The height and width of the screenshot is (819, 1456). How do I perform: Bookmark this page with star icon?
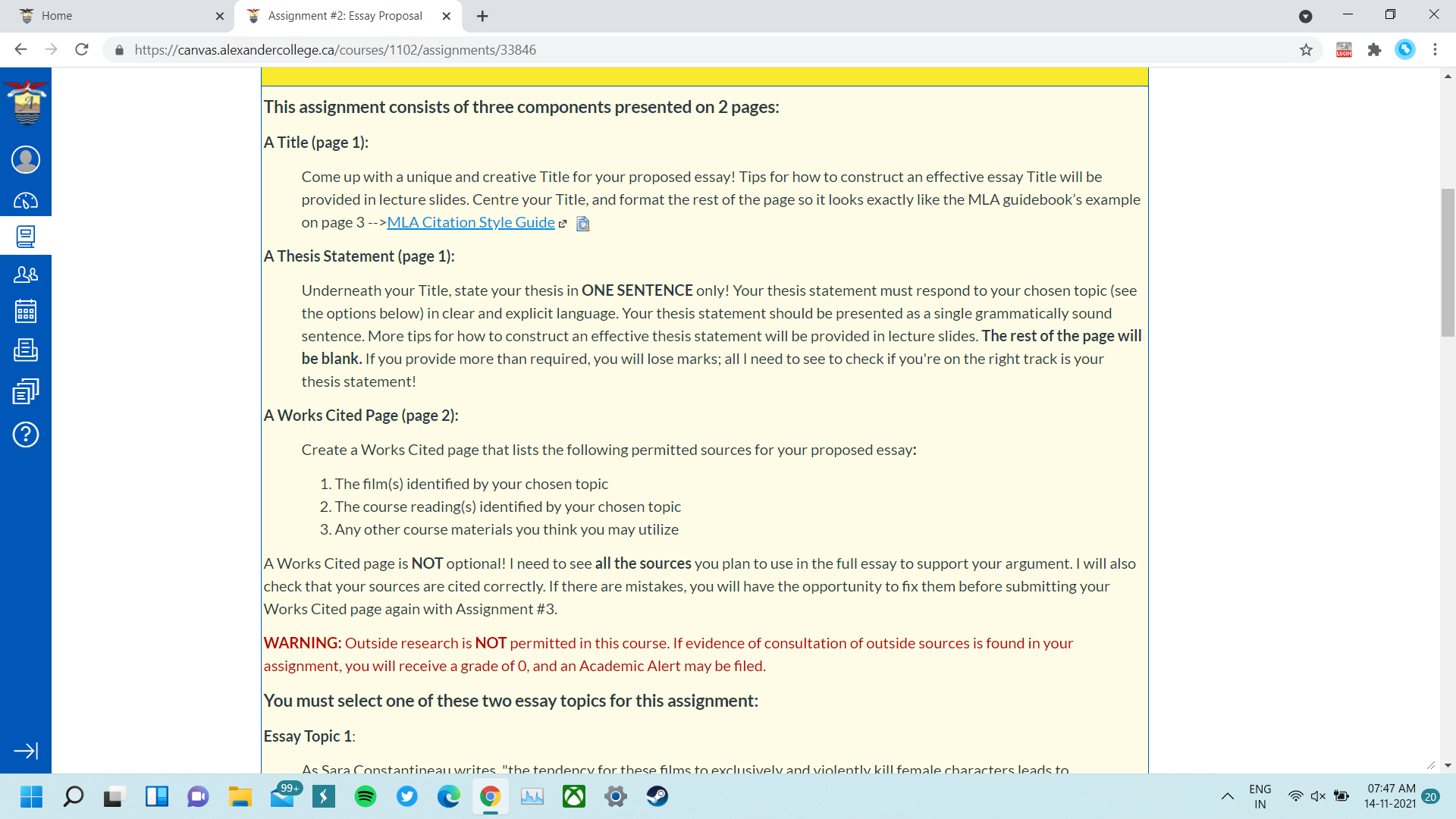(1306, 50)
